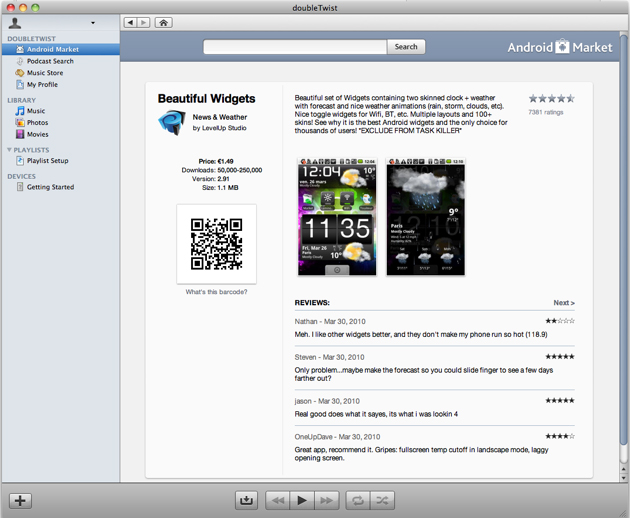
Task: Go to next reviews with Next link
Action: [564, 303]
